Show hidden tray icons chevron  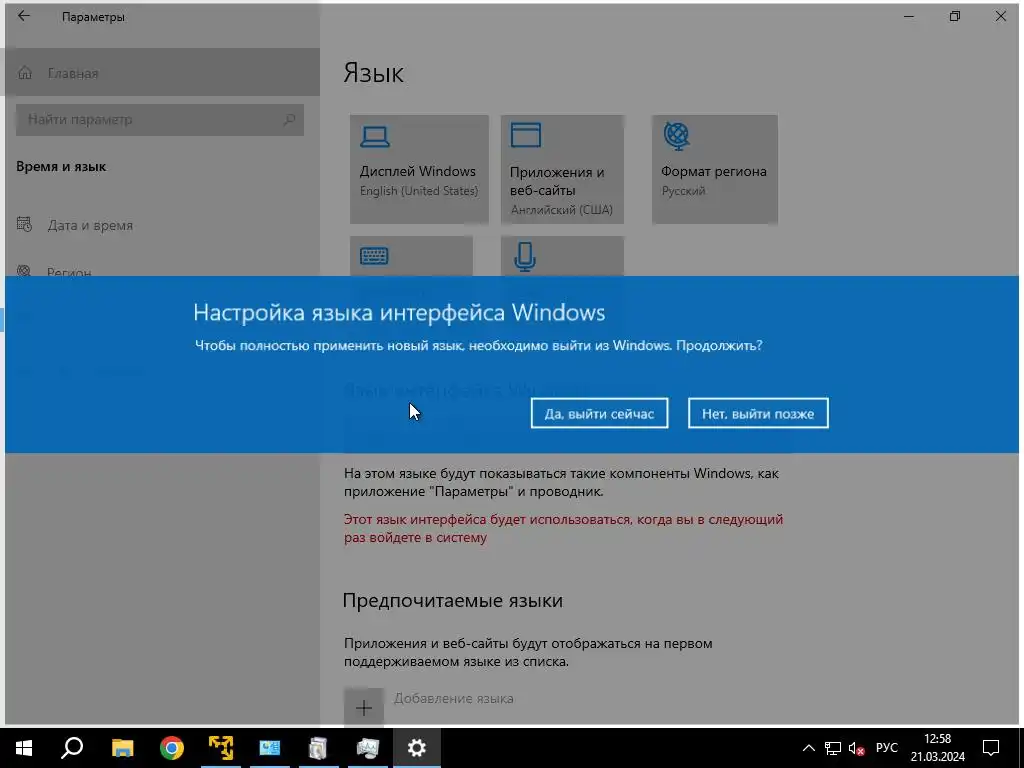pos(808,748)
